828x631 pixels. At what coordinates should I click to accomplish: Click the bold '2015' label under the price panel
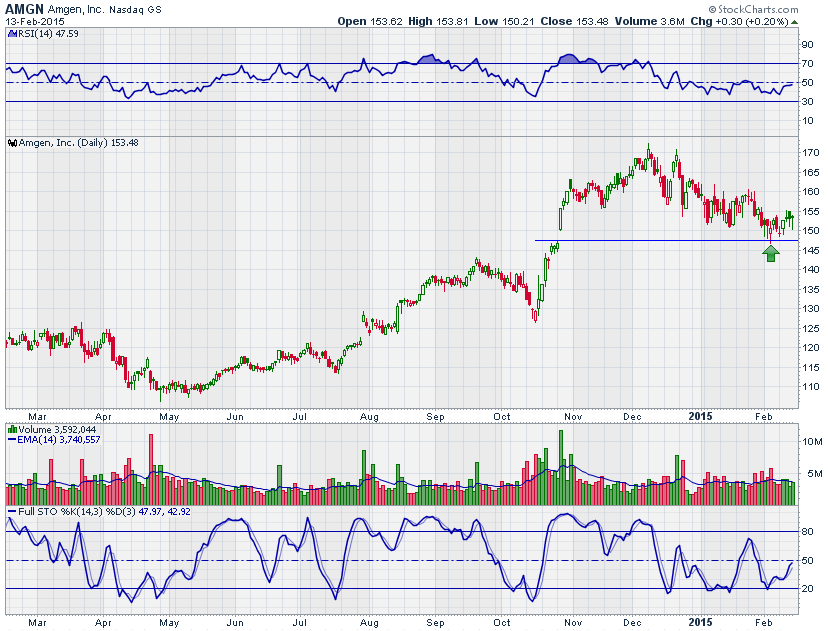coord(701,417)
